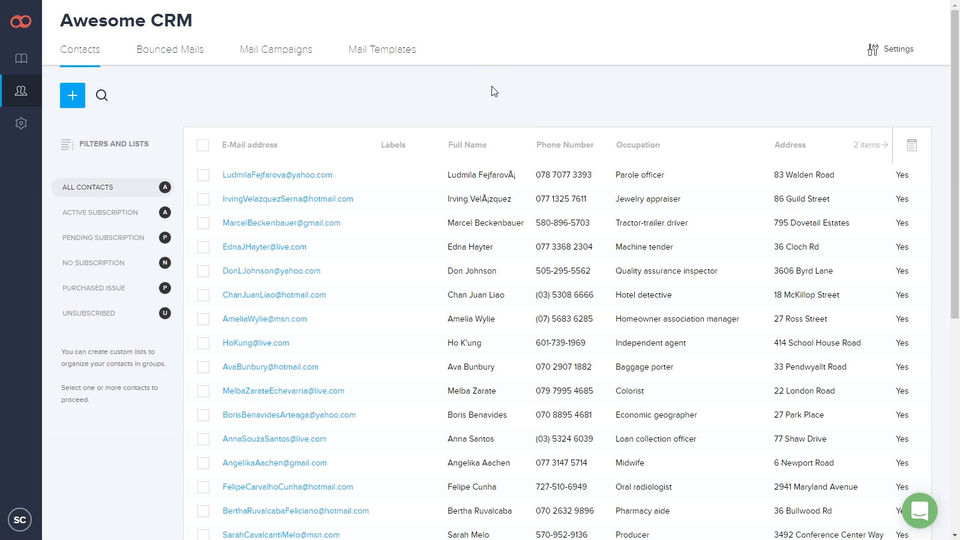This screenshot has width=960, height=540.
Task: Show next columns via 2 items arrow
Action: (x=871, y=145)
